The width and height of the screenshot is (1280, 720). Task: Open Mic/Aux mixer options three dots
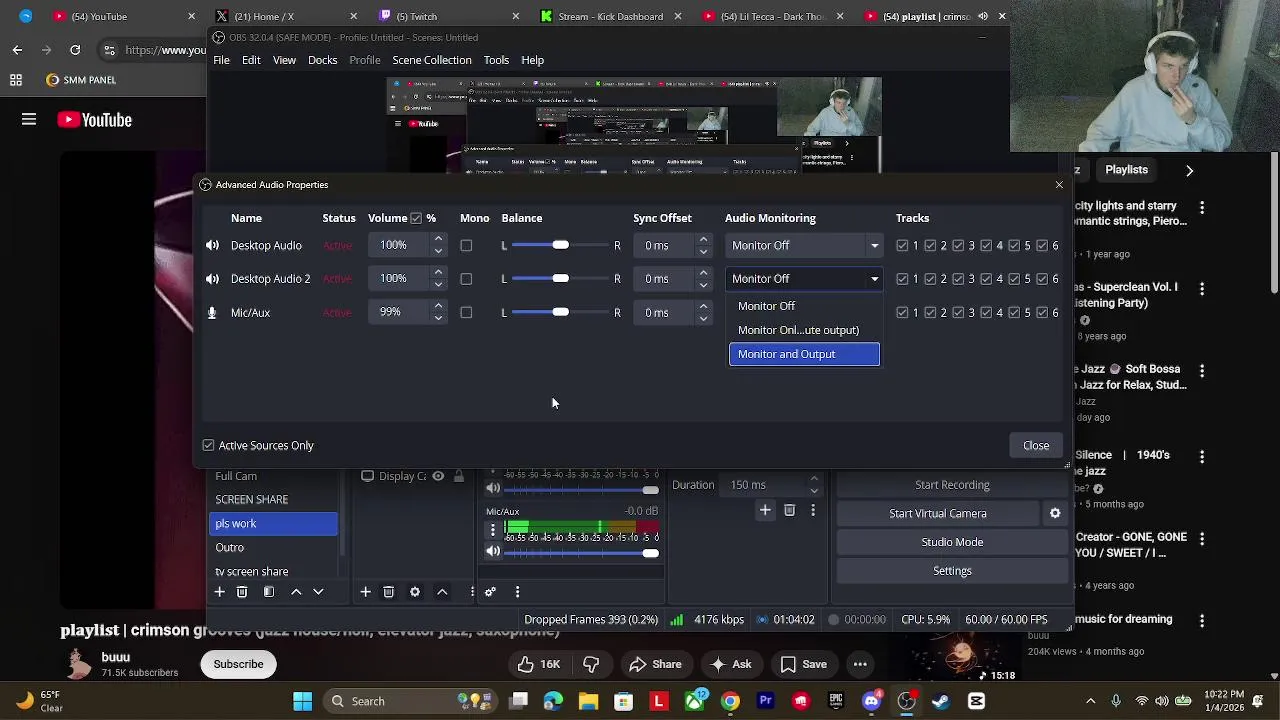pos(492,531)
